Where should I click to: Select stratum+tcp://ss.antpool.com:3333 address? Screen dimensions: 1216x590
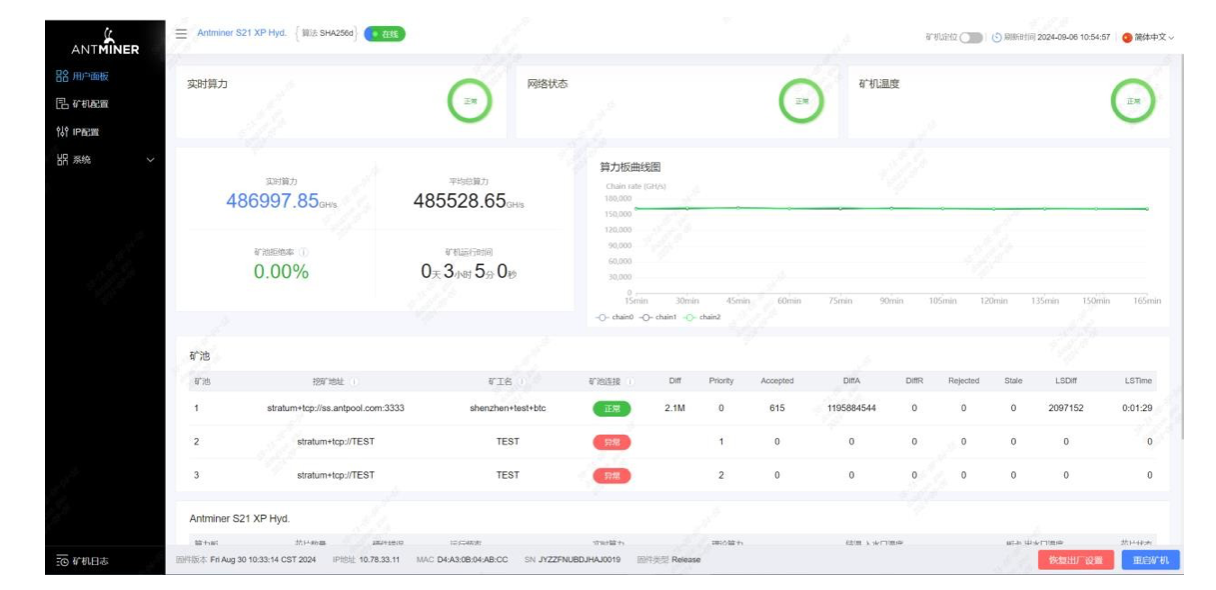336,408
